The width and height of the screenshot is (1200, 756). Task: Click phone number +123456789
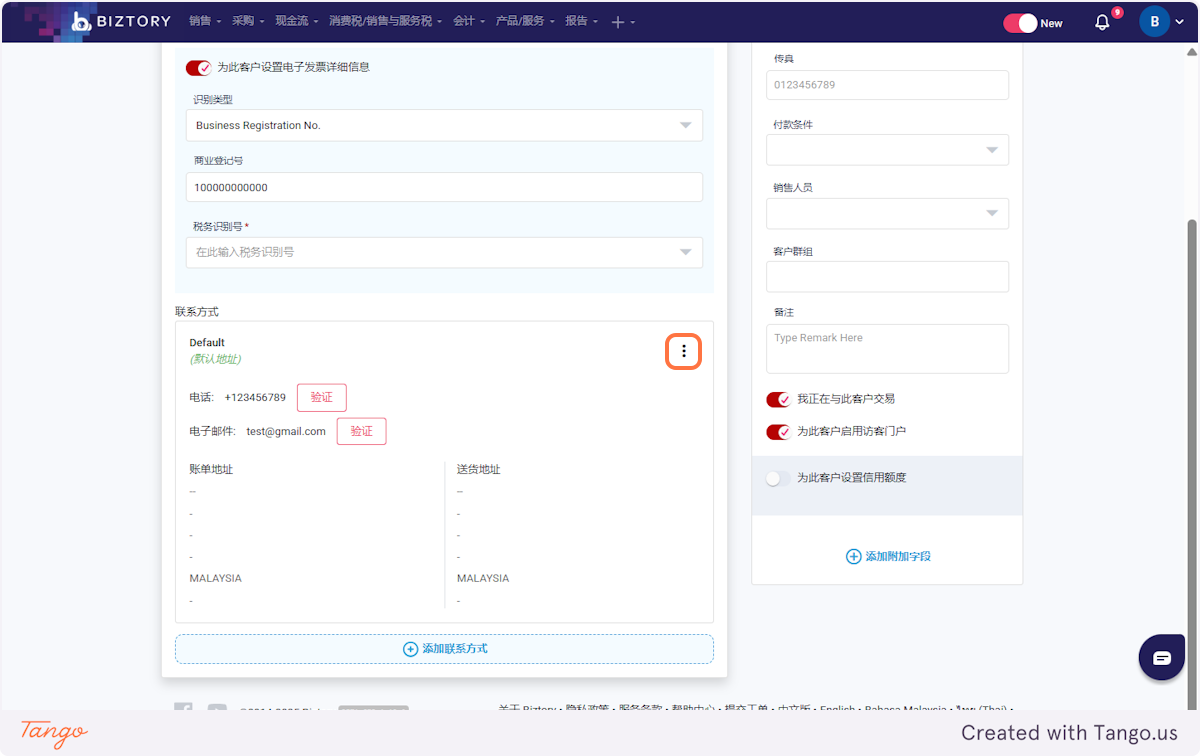[x=255, y=397]
